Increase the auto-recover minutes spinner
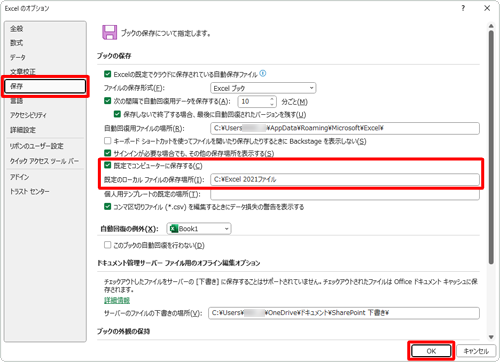Image resolution: width=500 pixels, height=362 pixels. [x=272, y=99]
